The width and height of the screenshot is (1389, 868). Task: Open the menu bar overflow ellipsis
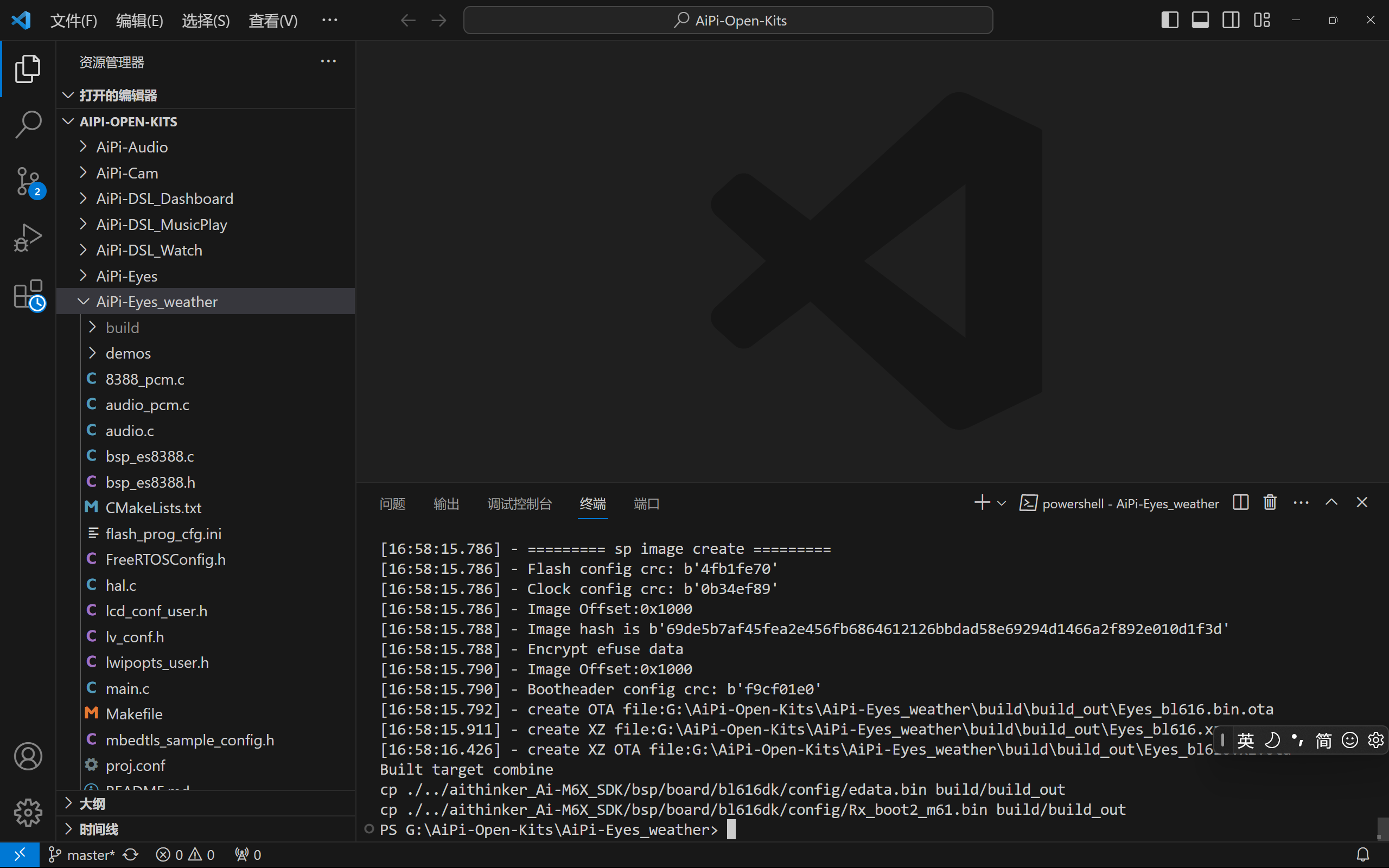pyautogui.click(x=329, y=20)
